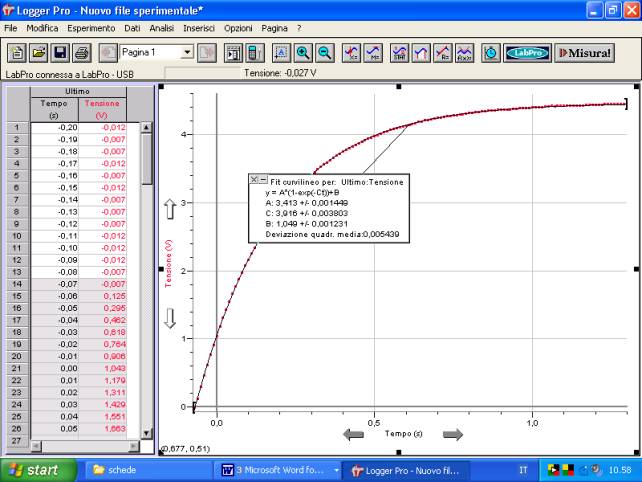Click the up arrow on Tensione axis

tap(170, 209)
